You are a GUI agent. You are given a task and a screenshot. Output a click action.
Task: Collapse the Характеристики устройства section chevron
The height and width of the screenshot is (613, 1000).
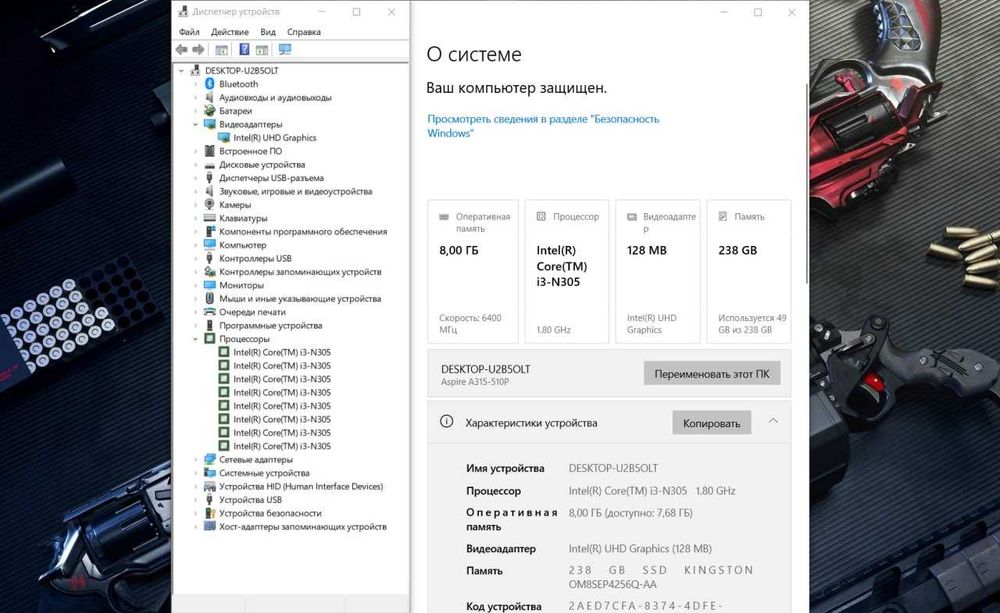(773, 421)
